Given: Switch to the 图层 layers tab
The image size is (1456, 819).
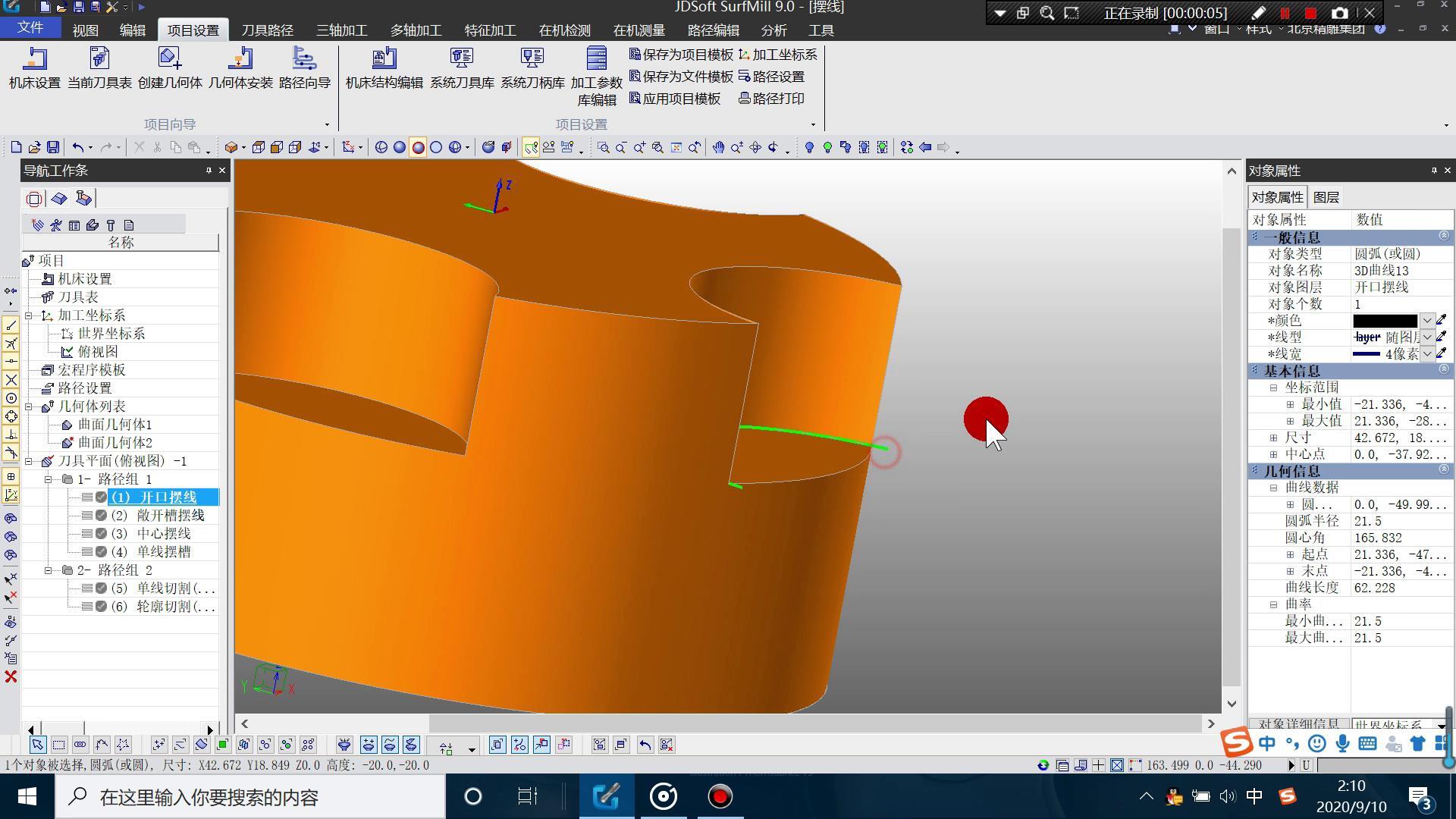Looking at the screenshot, I should pos(1326,197).
